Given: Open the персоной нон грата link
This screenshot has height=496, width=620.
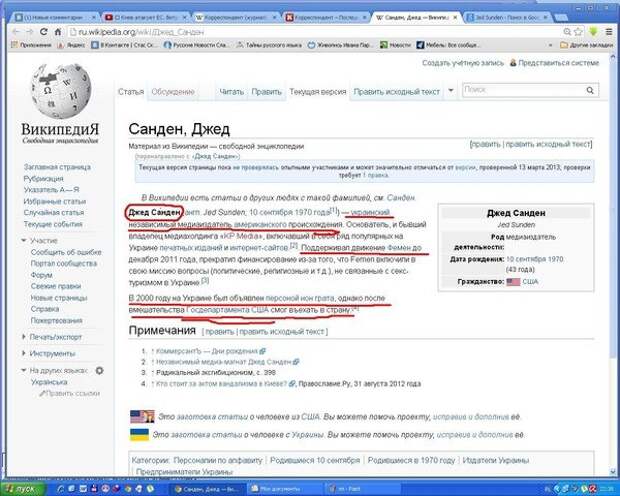Looking at the screenshot, I should click(300, 298).
